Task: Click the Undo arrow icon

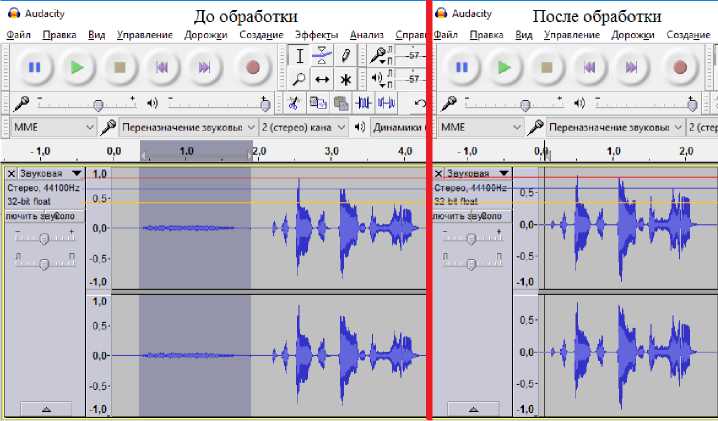Action: tap(419, 104)
